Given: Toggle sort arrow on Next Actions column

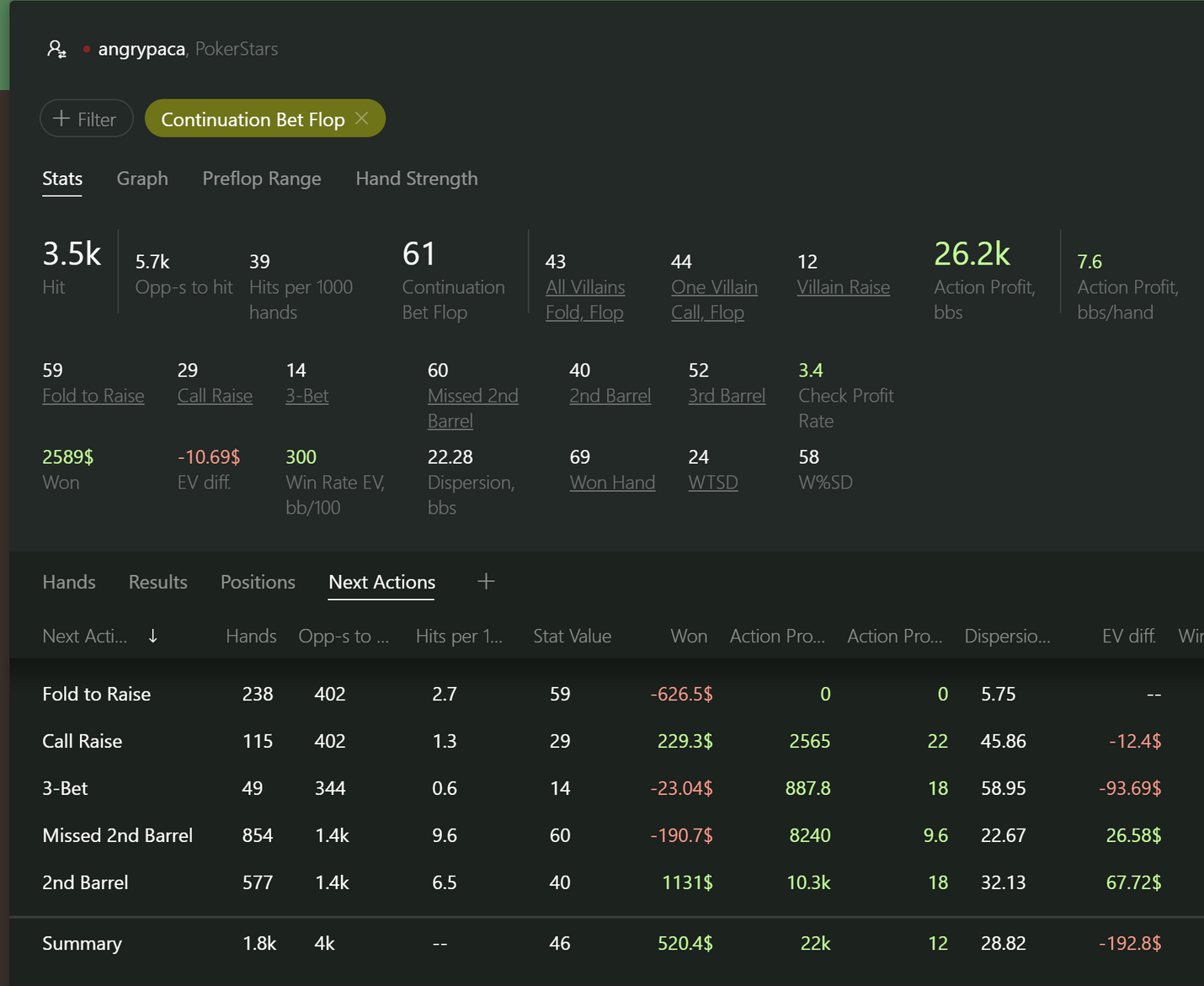Looking at the screenshot, I should tap(152, 636).
